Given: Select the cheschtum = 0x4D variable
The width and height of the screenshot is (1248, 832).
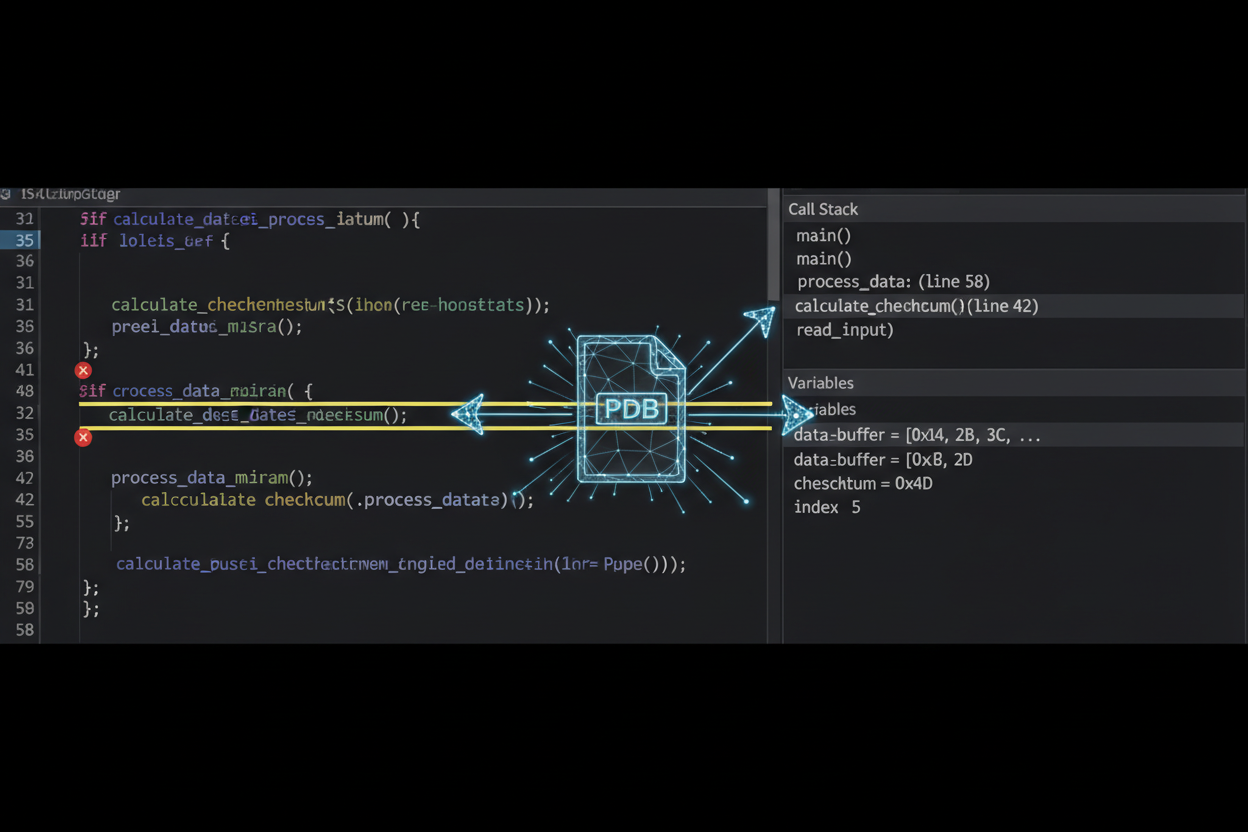Looking at the screenshot, I should pyautogui.click(x=865, y=483).
